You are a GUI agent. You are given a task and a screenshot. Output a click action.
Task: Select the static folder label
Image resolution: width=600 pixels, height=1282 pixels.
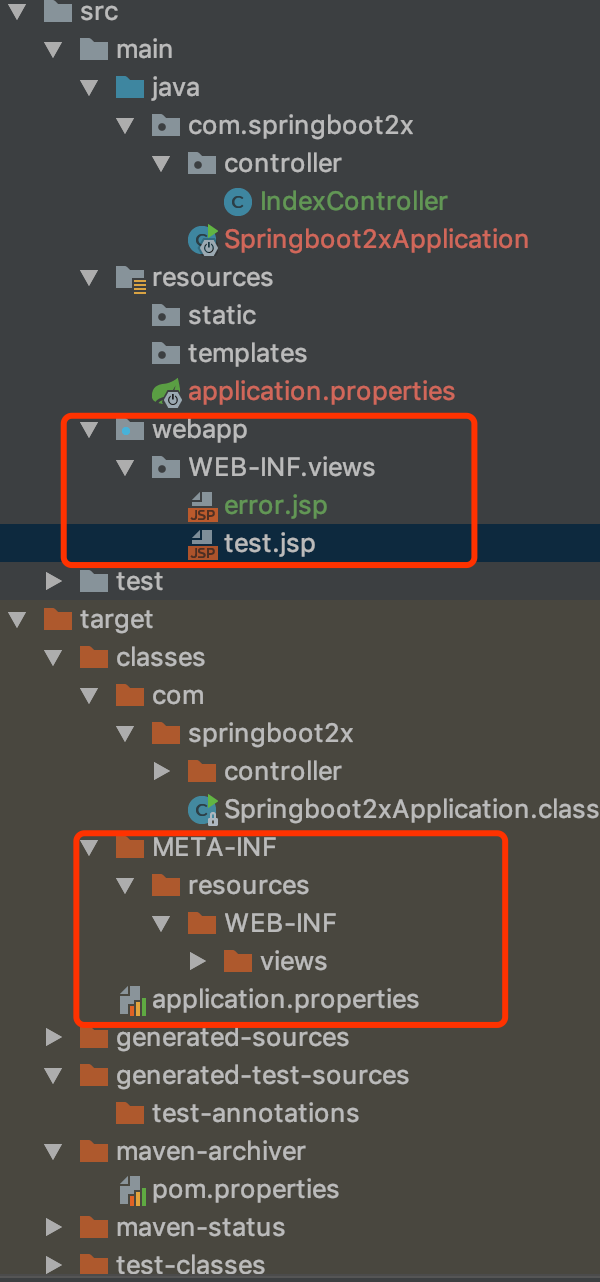(222, 316)
